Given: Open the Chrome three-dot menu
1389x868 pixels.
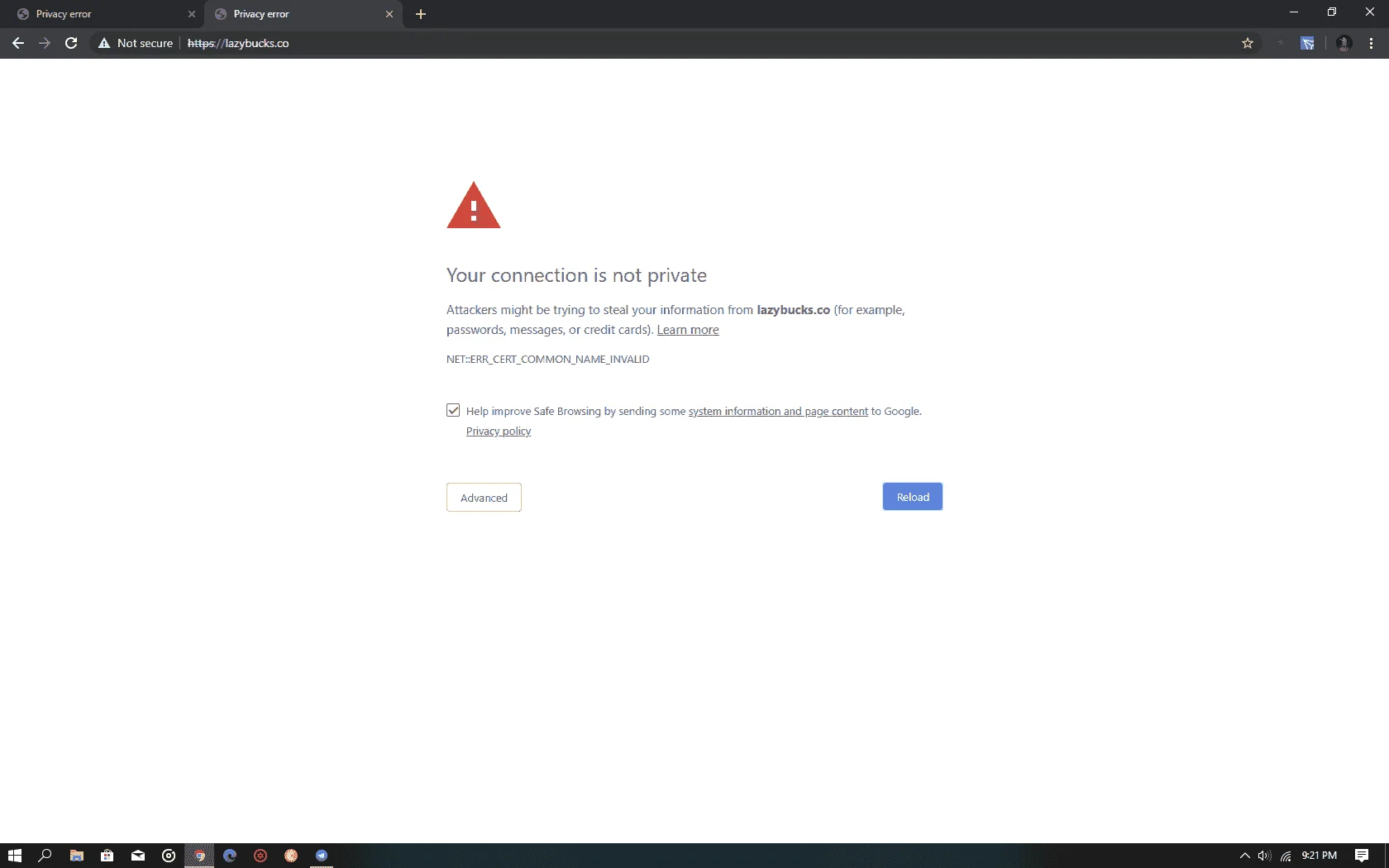Looking at the screenshot, I should point(1371,43).
